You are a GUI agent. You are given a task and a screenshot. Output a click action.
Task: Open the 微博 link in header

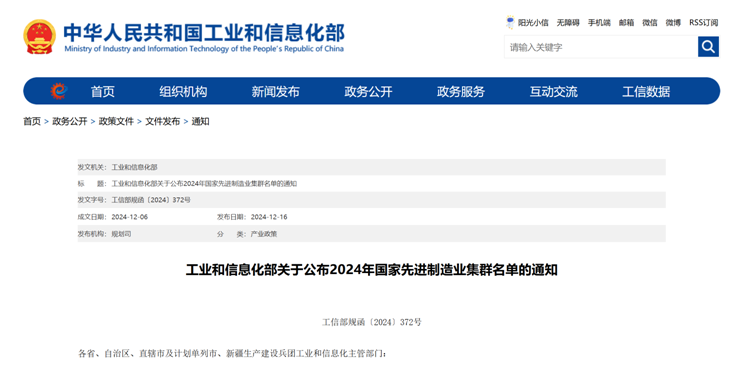tap(673, 22)
